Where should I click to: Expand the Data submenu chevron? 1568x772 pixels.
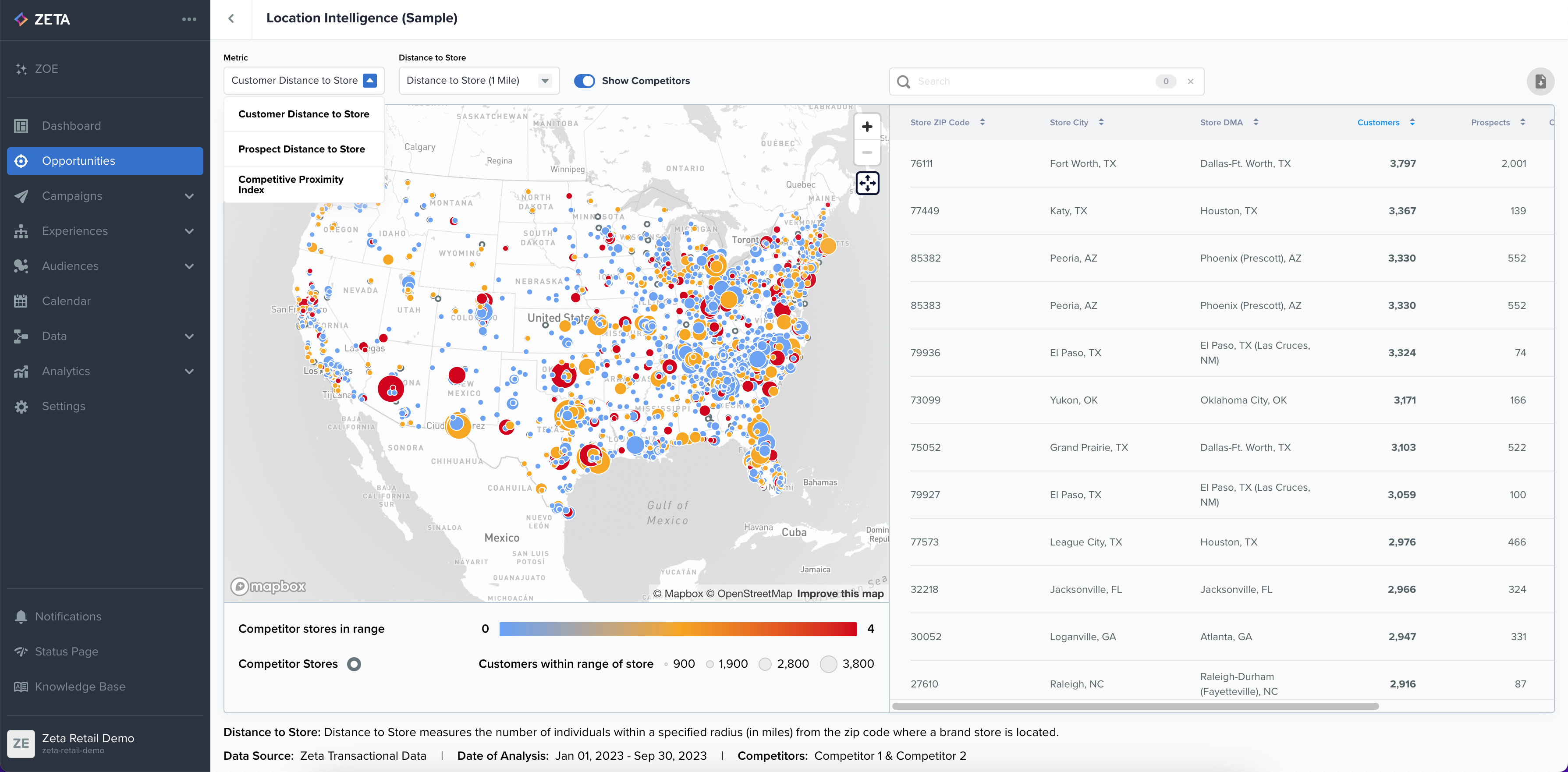point(189,336)
